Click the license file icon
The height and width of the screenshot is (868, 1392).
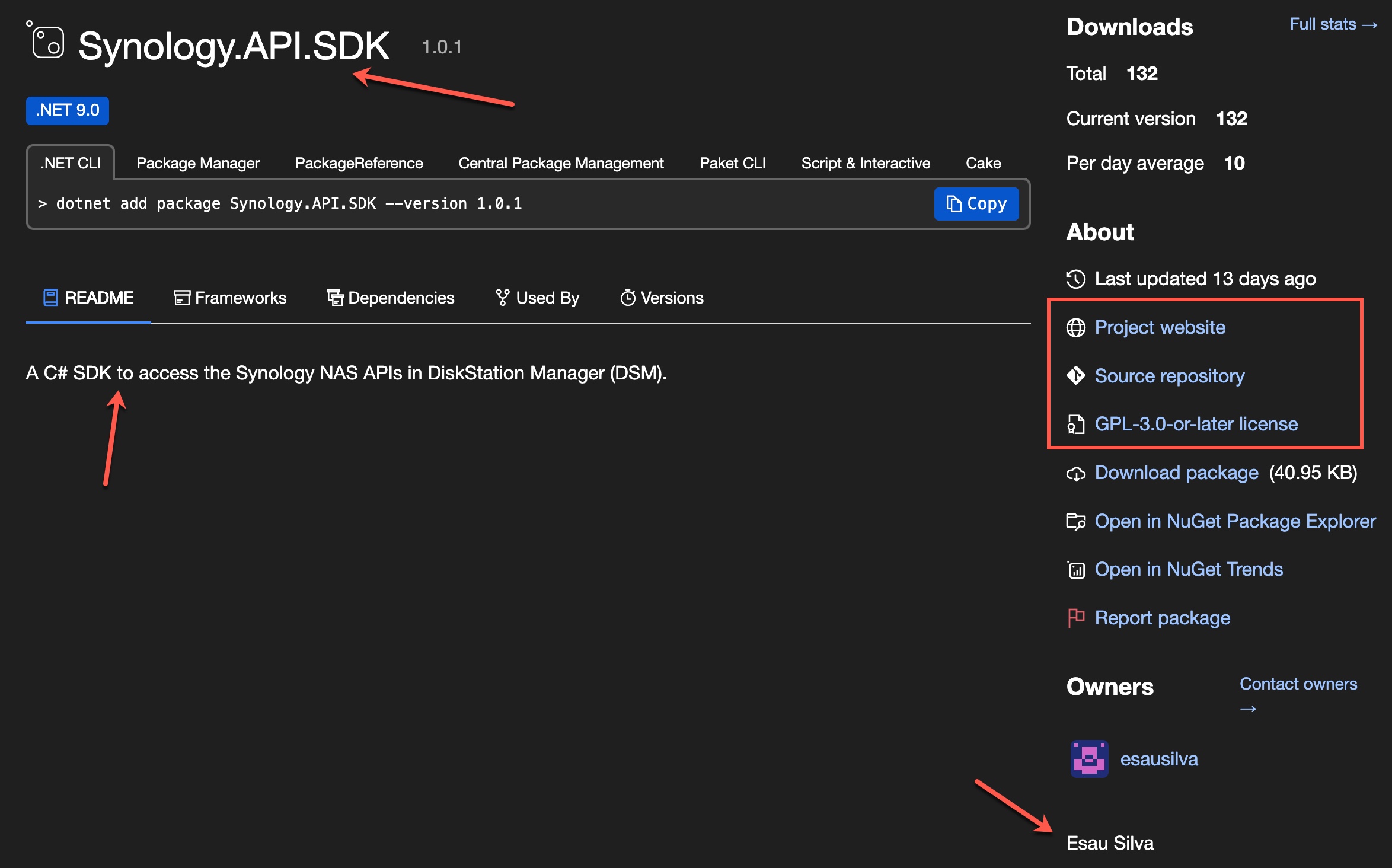pos(1075,425)
